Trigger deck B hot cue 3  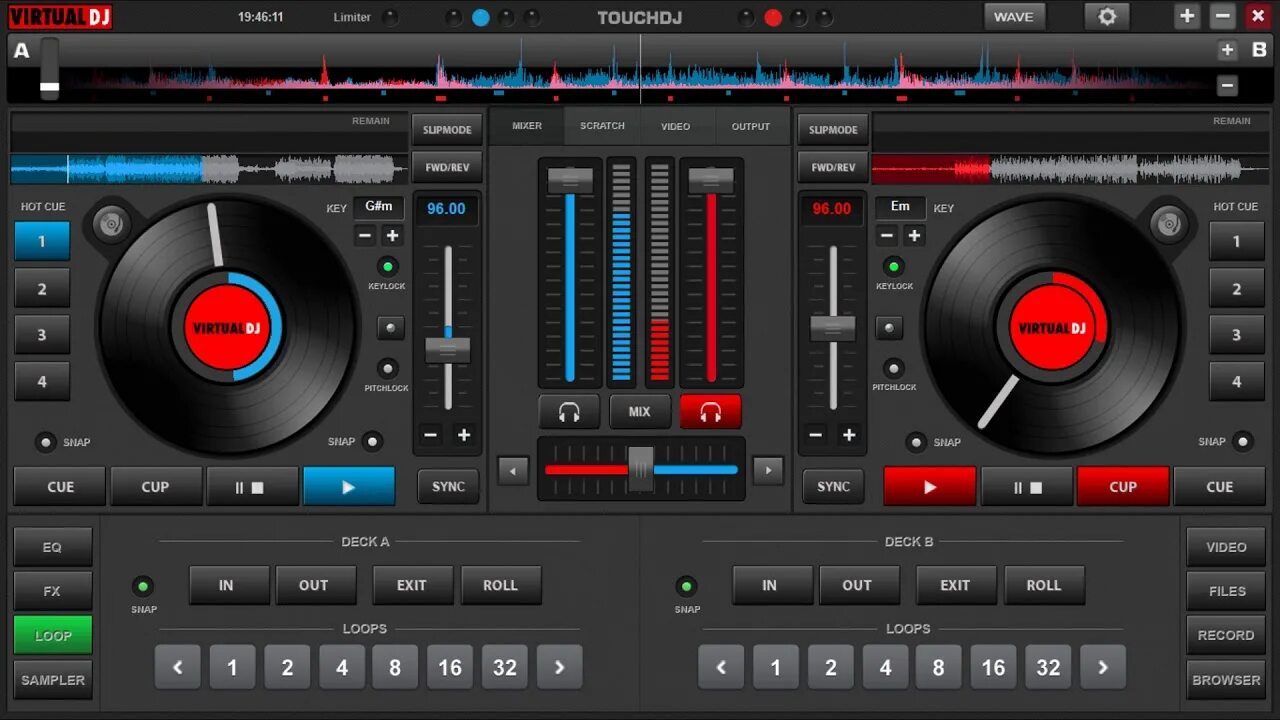tap(1237, 335)
